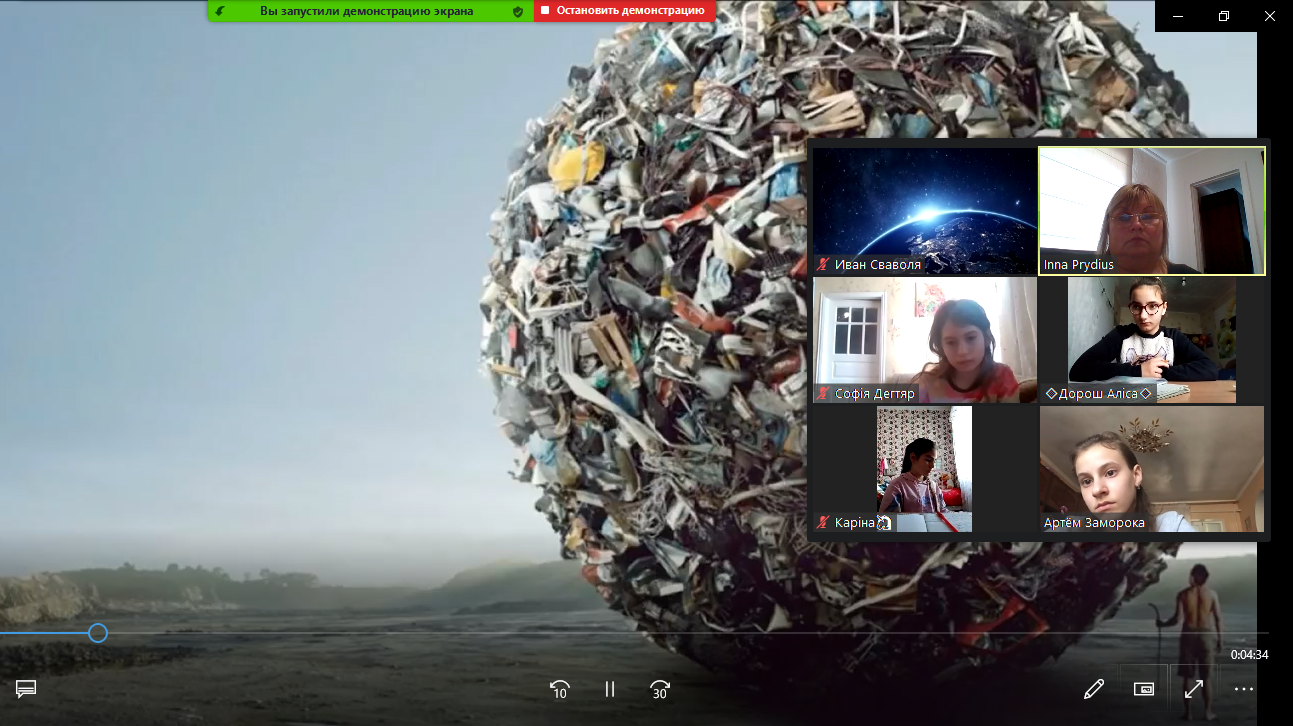This screenshot has width=1293, height=726.
Task: Switch to mini view mode
Action: (1144, 688)
